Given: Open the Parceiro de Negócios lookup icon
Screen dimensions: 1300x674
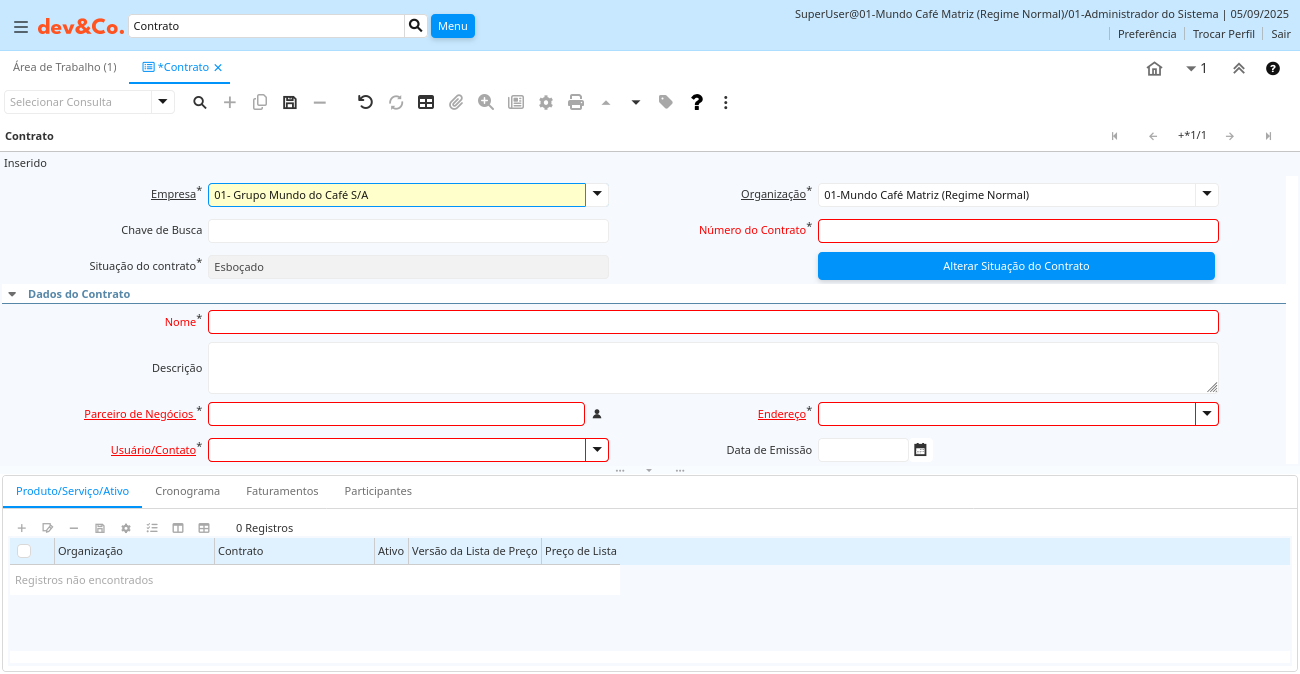Looking at the screenshot, I should (x=597, y=414).
